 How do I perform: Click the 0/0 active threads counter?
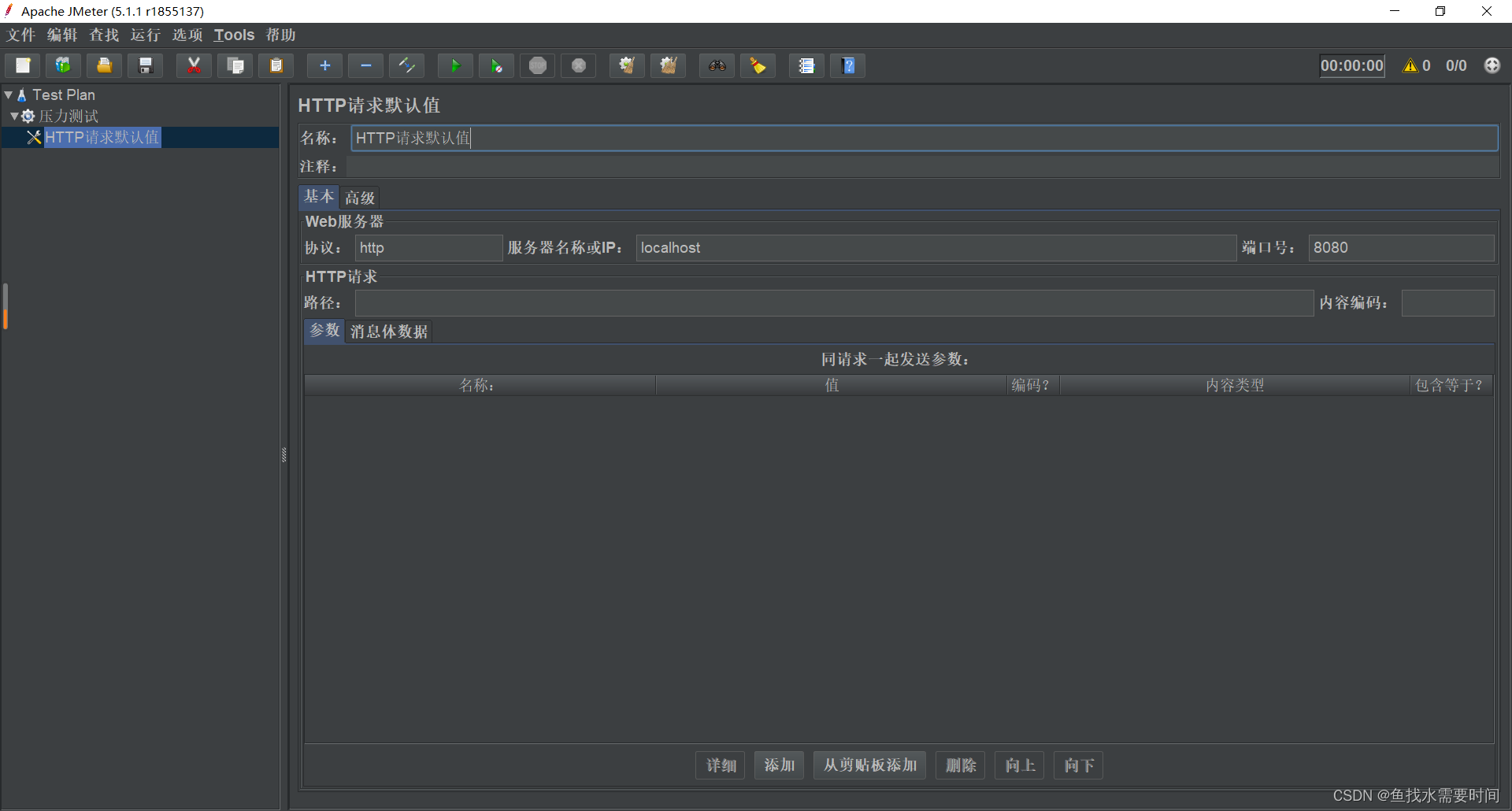[x=1456, y=65]
